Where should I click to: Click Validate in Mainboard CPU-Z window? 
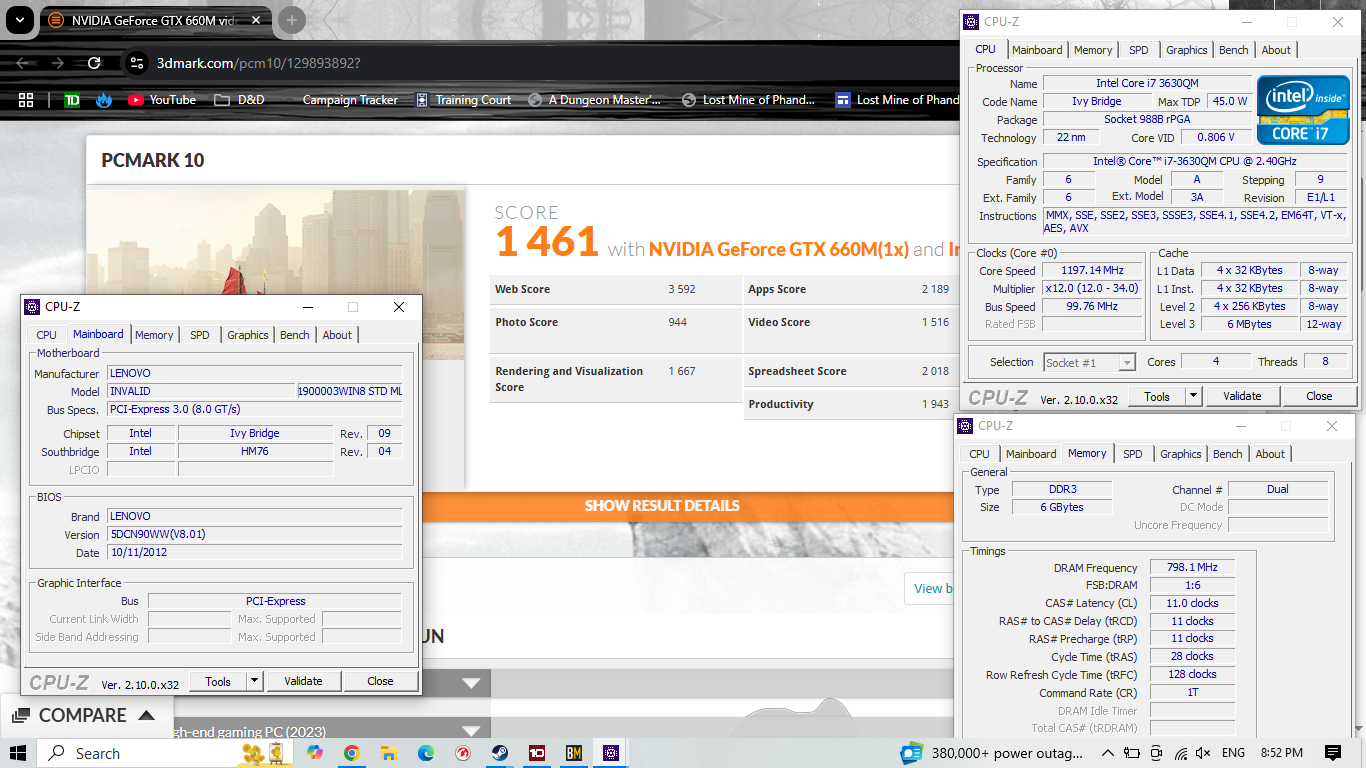pyautogui.click(x=303, y=681)
